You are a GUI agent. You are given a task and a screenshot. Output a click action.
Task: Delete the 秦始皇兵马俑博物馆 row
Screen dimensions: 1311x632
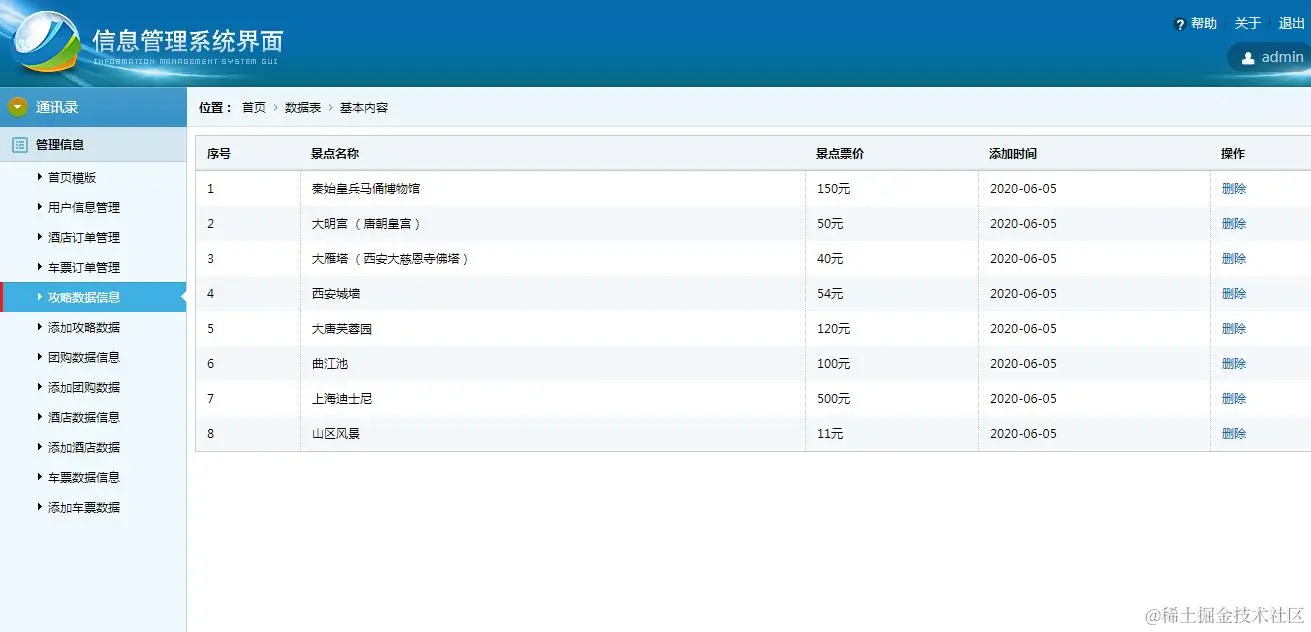click(x=1234, y=188)
